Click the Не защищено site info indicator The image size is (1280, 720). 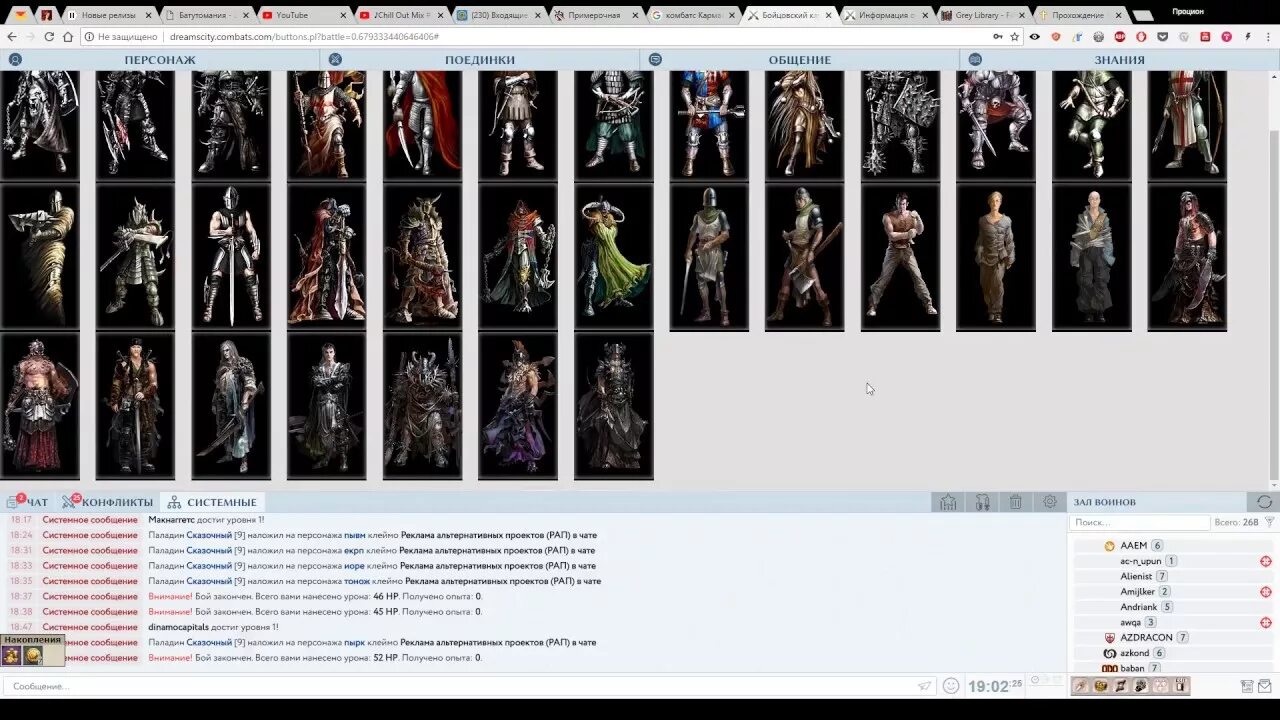click(121, 36)
